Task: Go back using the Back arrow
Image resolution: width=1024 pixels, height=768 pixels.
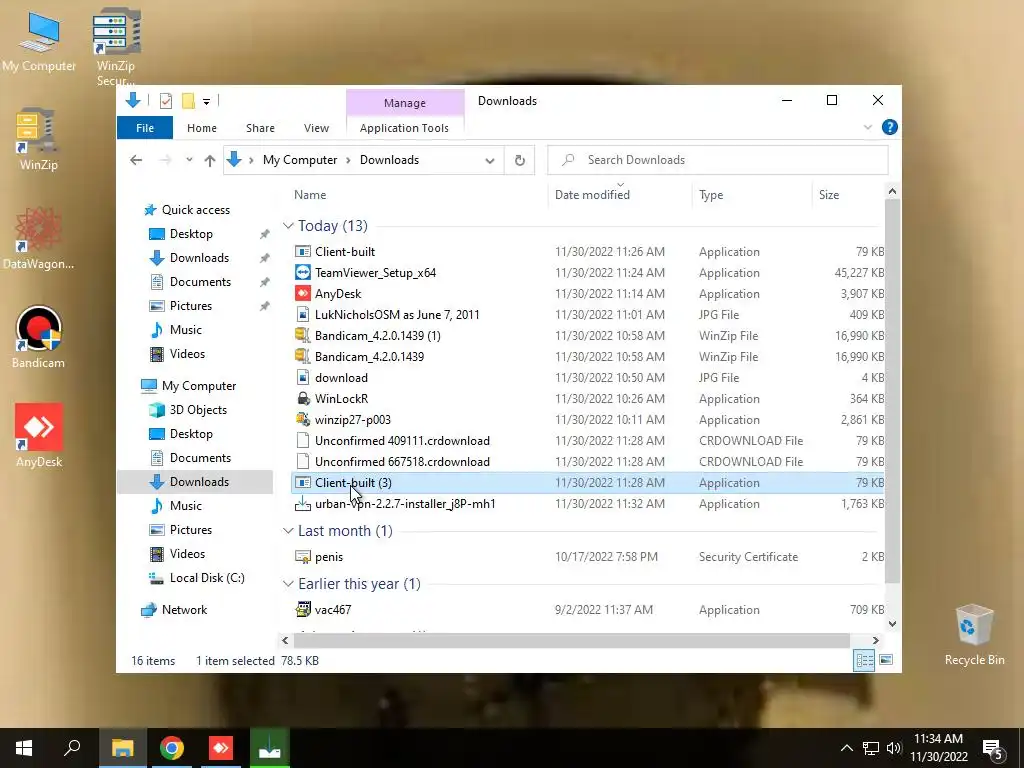Action: click(136, 160)
